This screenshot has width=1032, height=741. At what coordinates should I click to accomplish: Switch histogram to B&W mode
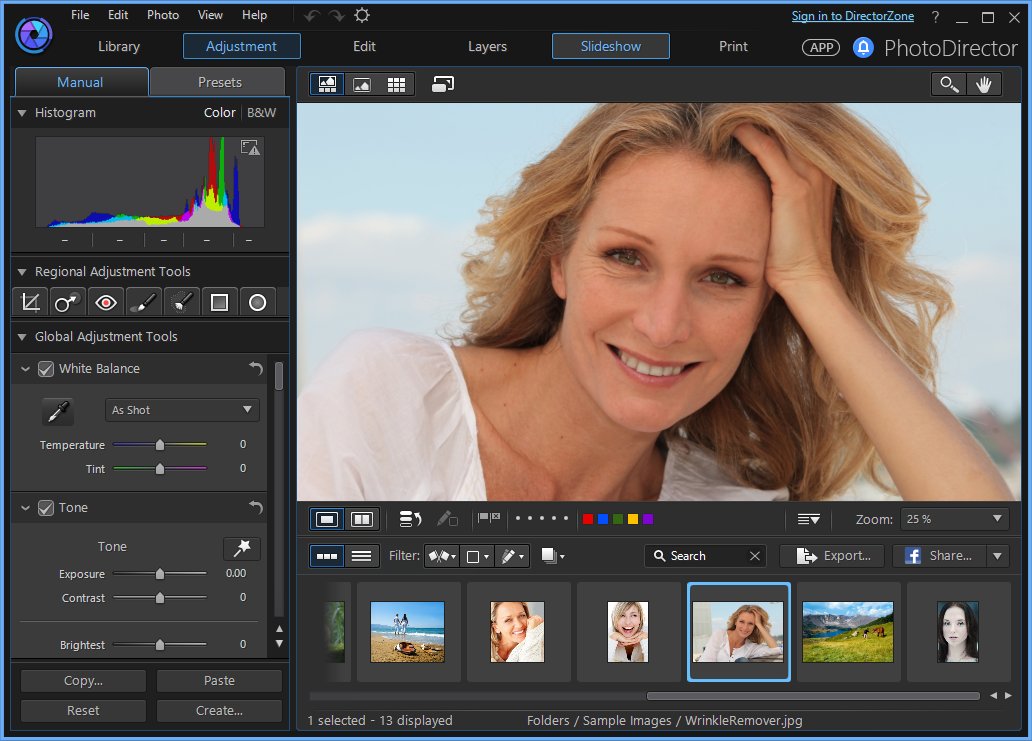tap(261, 113)
